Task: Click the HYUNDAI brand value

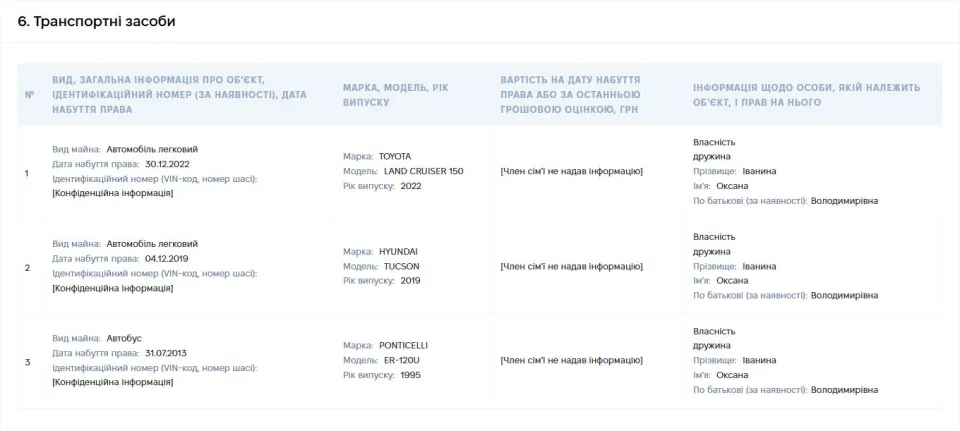Action: (397, 252)
